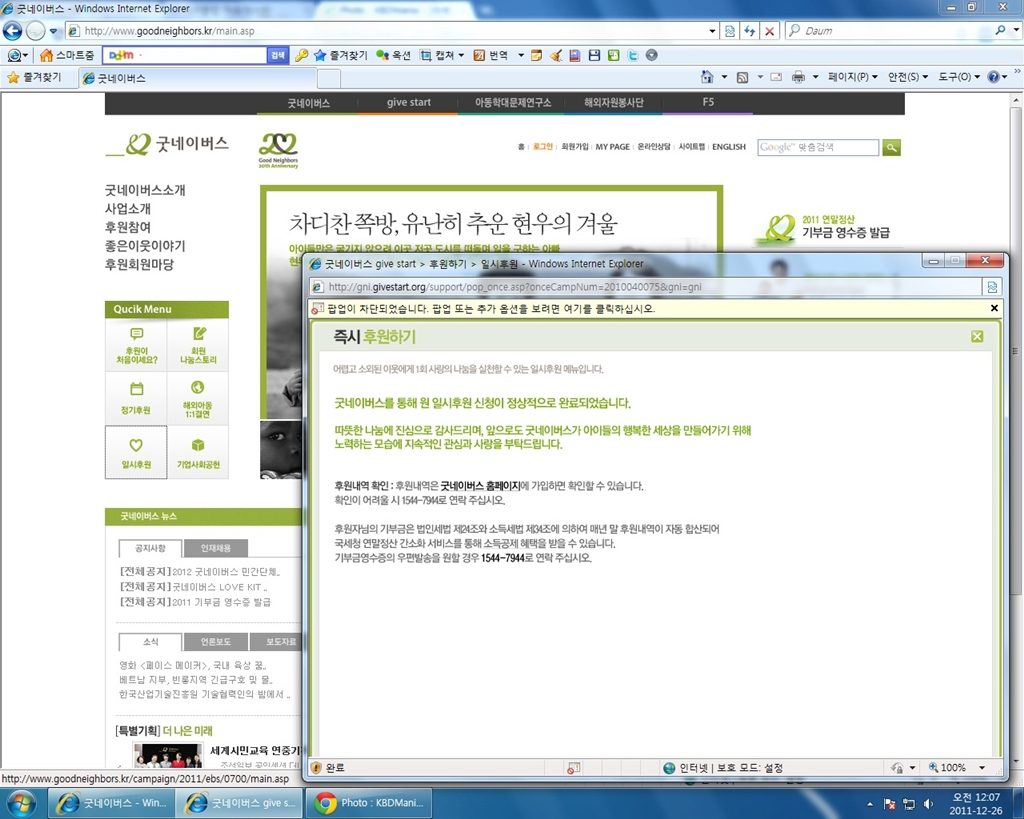Refresh the page in the main window

(x=750, y=31)
